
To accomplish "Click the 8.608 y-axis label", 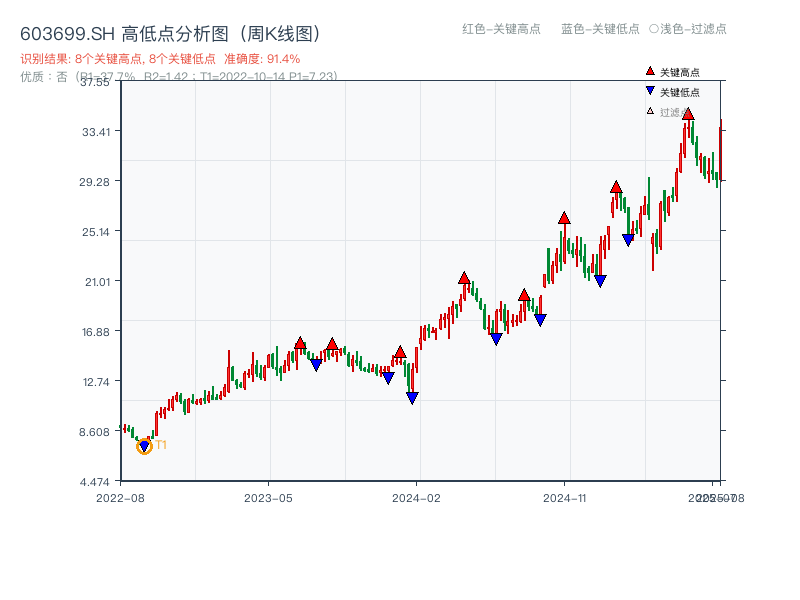I will [94, 432].
